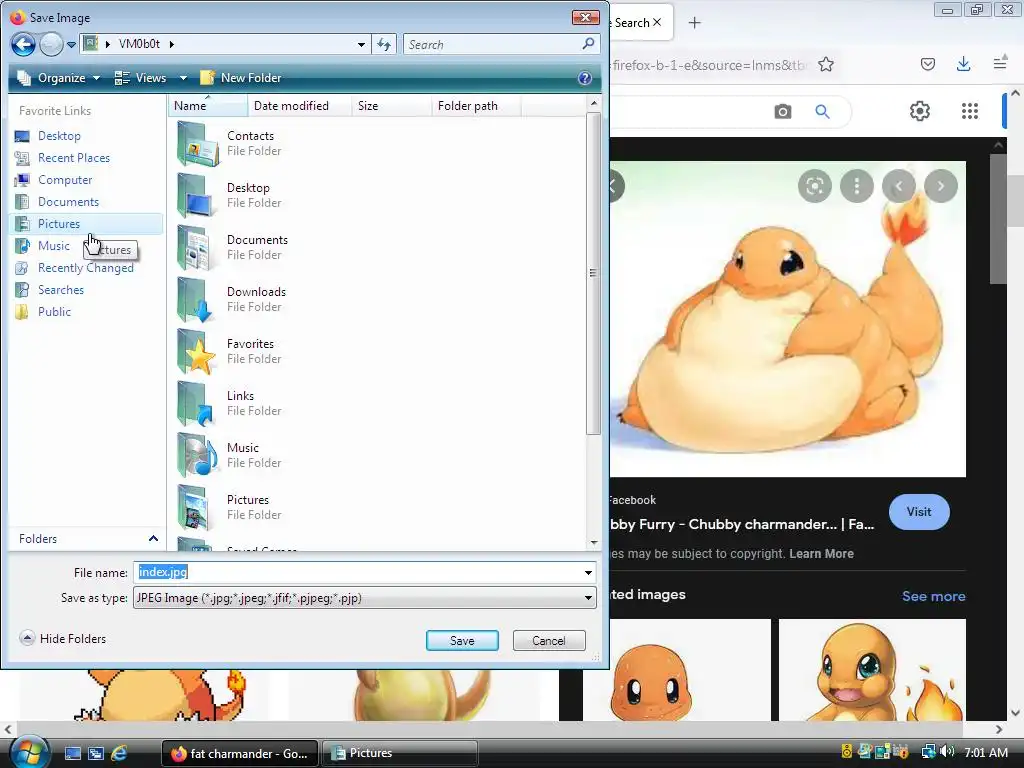Create a New Folder
The width and height of the screenshot is (1024, 768).
pos(241,78)
